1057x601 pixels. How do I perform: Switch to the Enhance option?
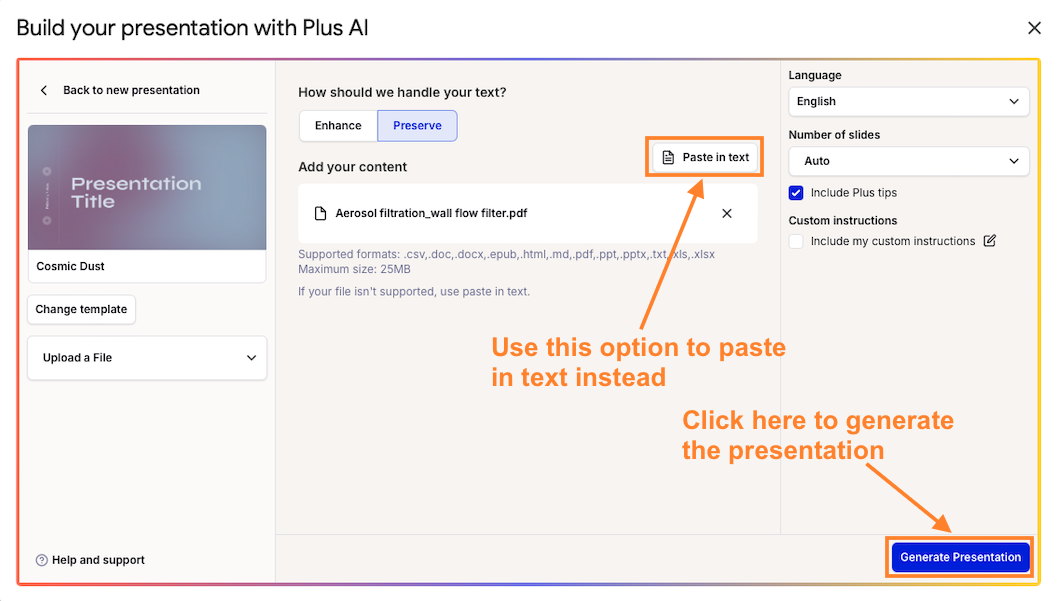338,126
